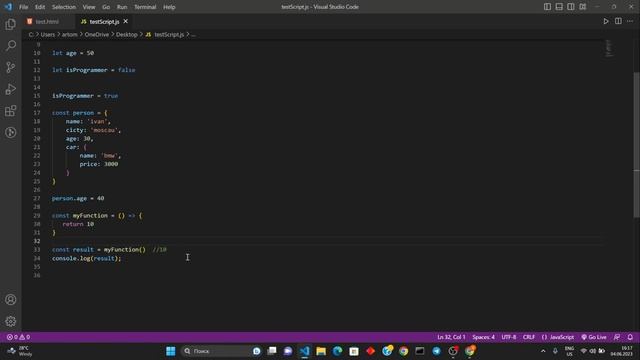640x360 pixels.
Task: Click the circular play icon below Extensions
Action: coord(11,132)
